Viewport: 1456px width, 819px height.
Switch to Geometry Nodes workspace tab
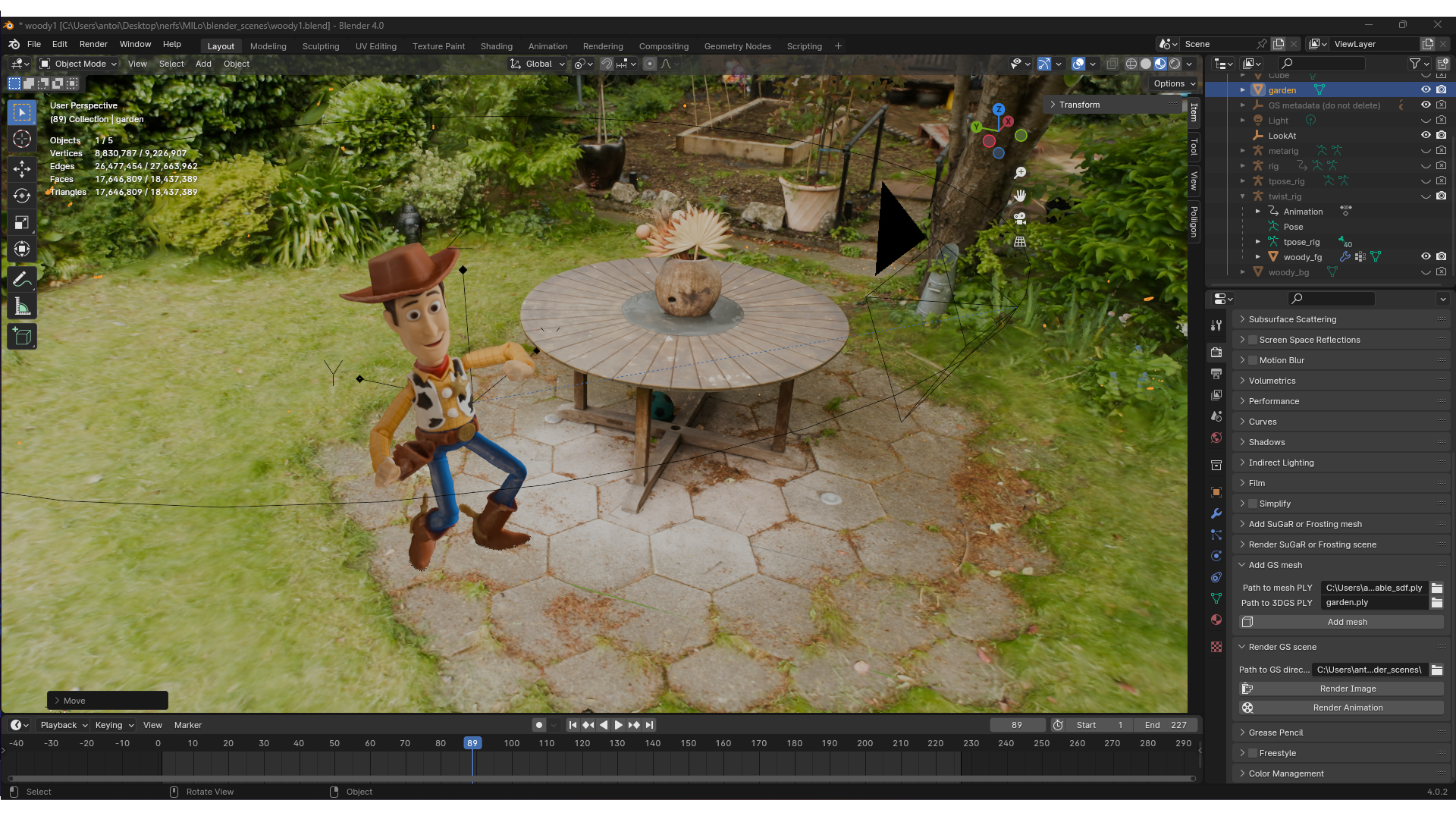(738, 46)
